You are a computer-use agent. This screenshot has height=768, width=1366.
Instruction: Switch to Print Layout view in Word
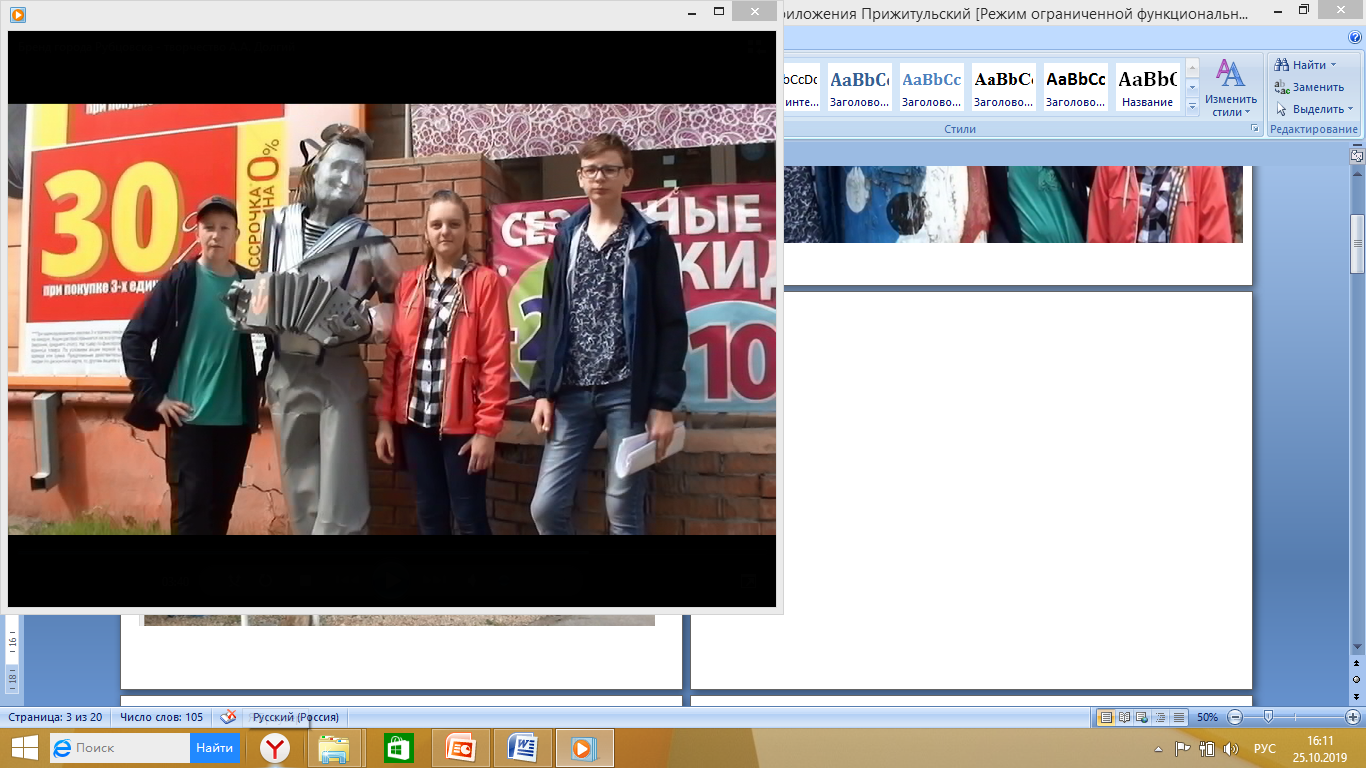pos(1106,717)
